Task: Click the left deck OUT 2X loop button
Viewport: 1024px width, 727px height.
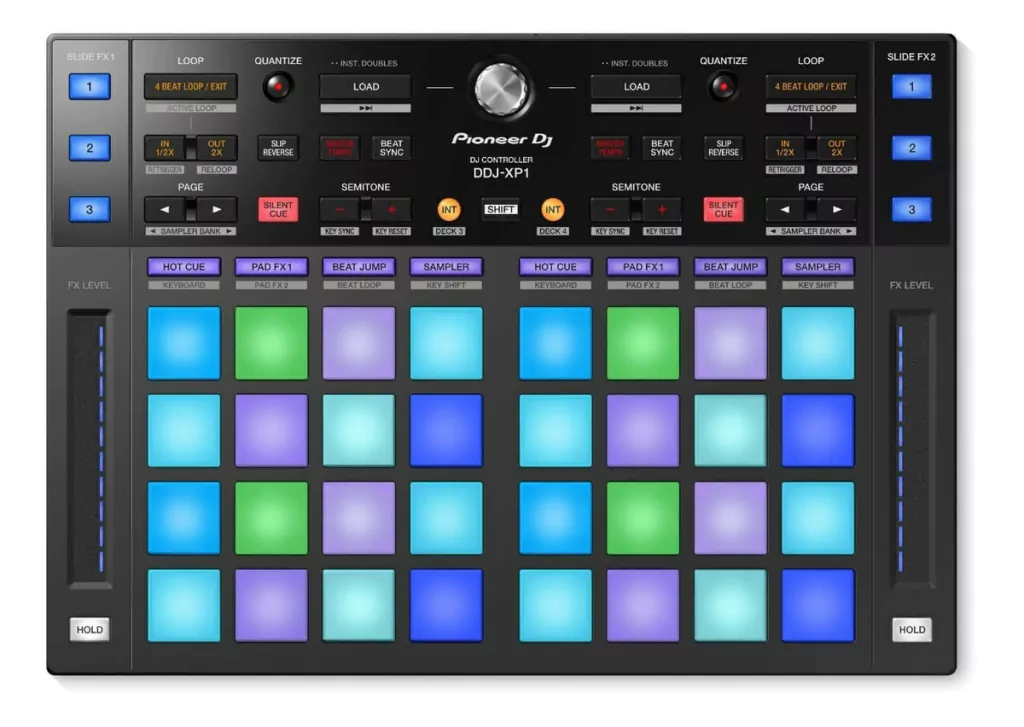Action: [216, 148]
